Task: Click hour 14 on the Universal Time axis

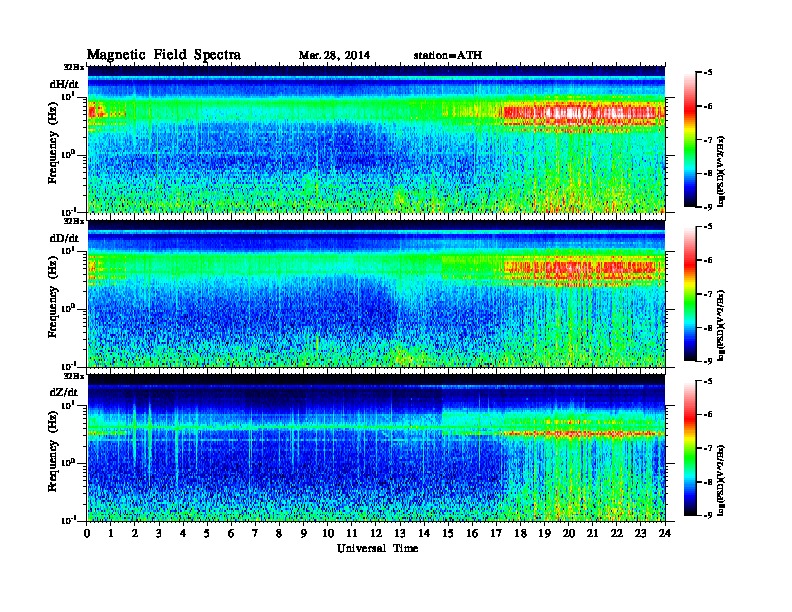Action: (x=424, y=533)
